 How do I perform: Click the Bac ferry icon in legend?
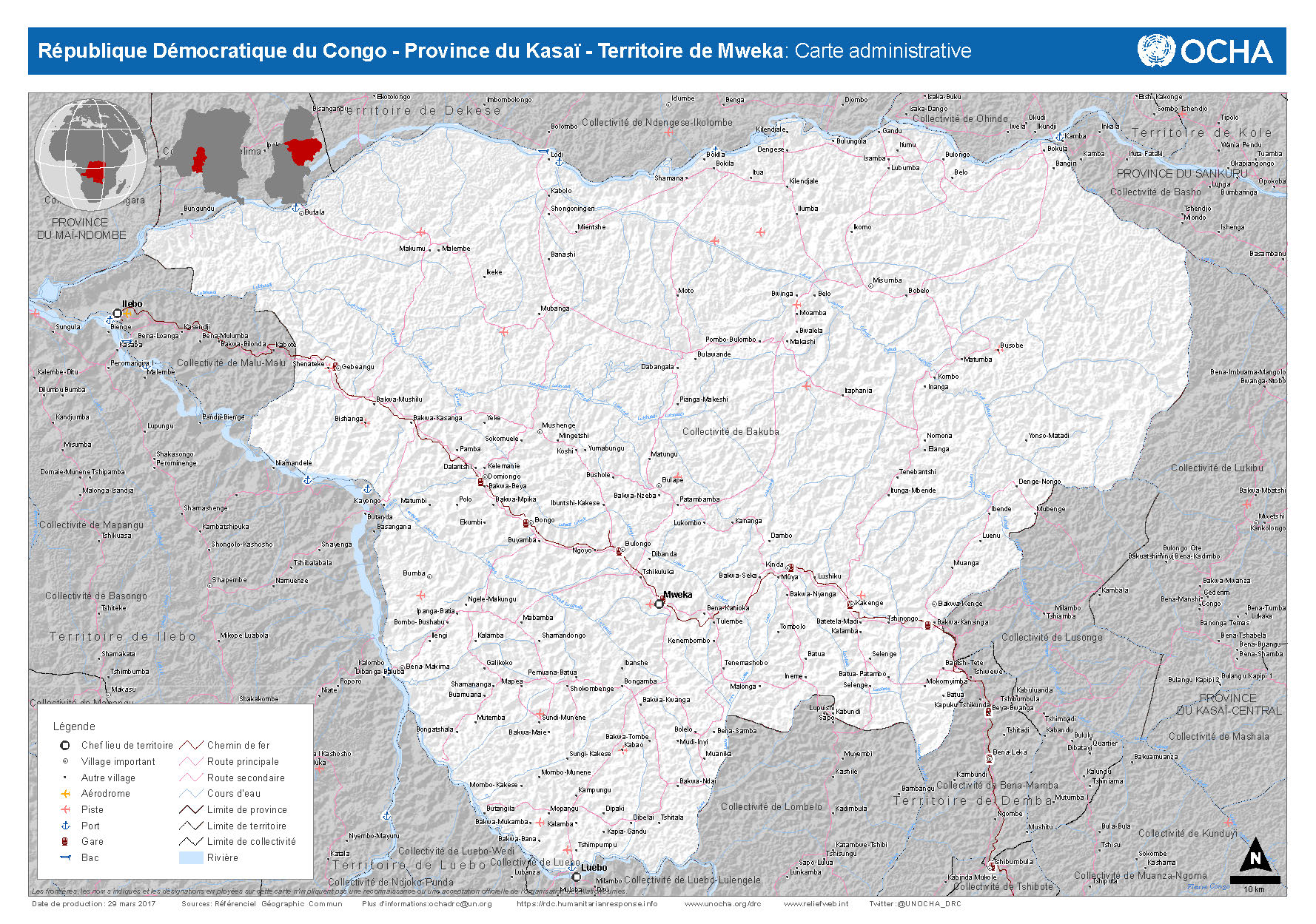pos(65,858)
